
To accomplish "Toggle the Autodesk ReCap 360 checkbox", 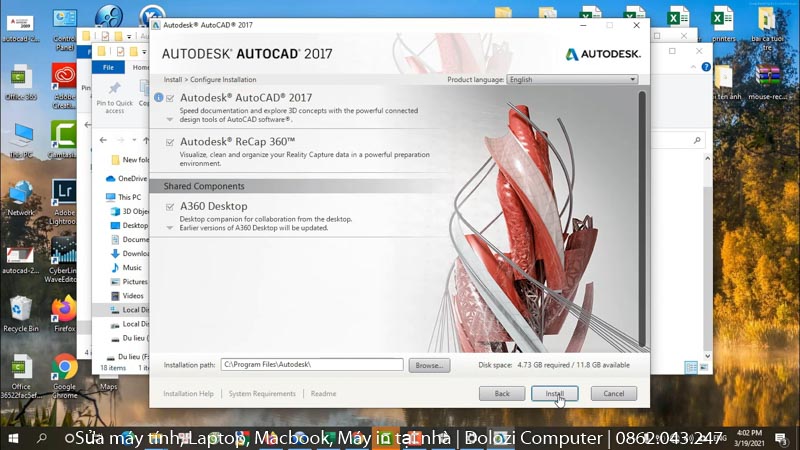I will (x=171, y=142).
